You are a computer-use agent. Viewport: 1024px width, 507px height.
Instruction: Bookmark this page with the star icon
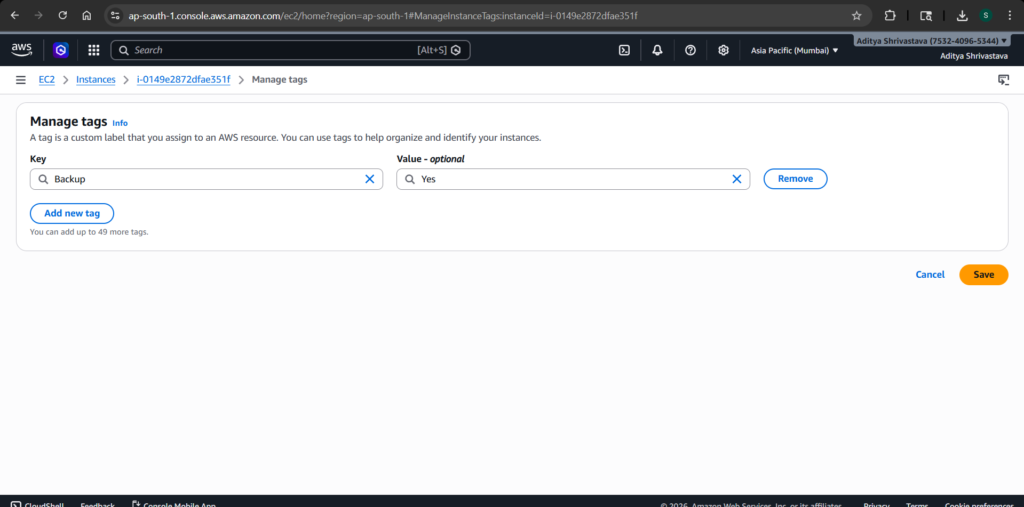coord(856,16)
